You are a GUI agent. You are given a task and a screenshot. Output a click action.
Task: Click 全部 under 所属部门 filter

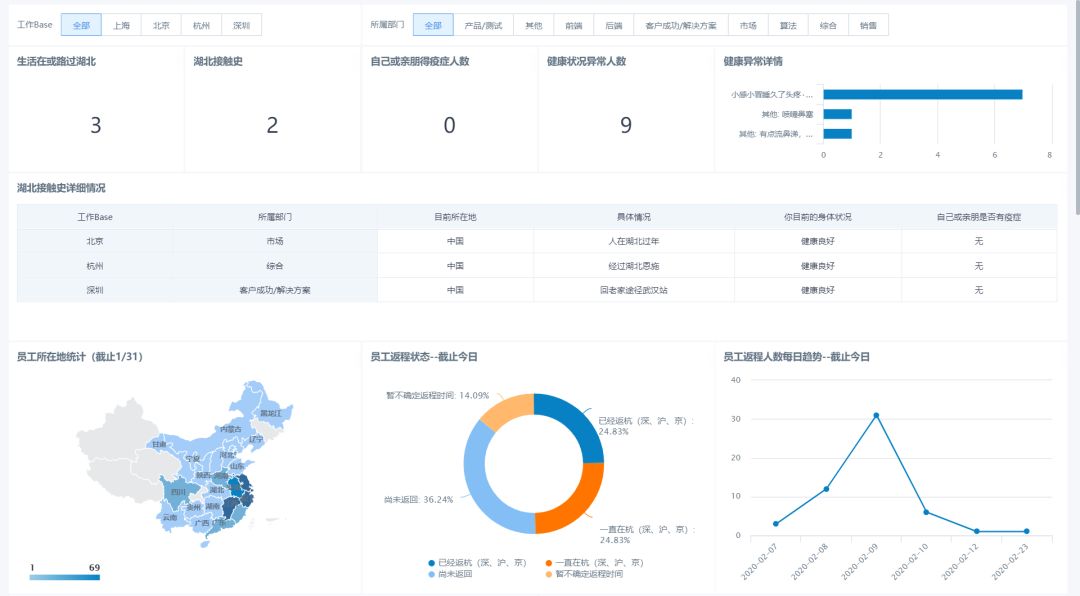(x=433, y=25)
